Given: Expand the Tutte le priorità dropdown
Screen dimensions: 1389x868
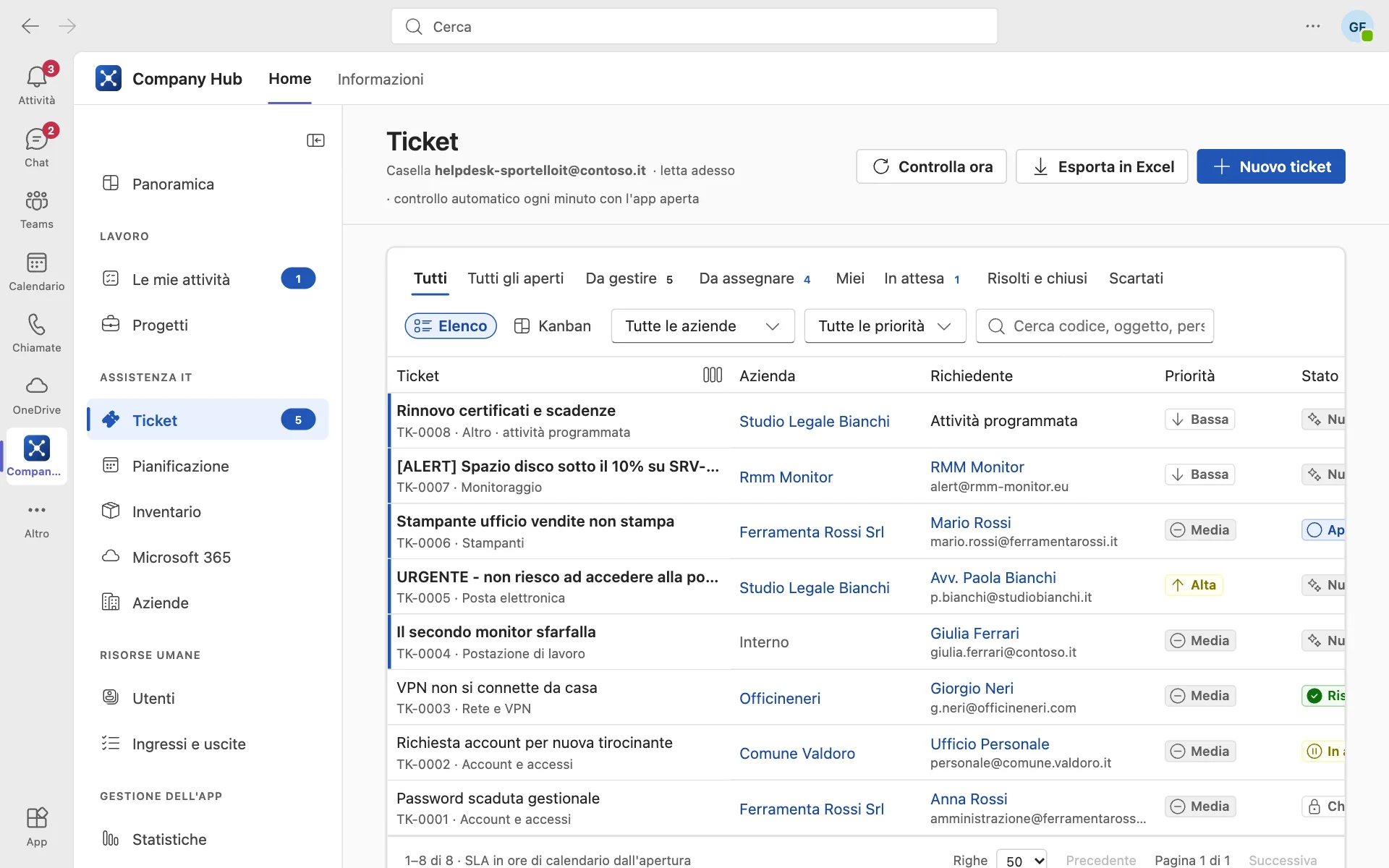Looking at the screenshot, I should click(885, 325).
